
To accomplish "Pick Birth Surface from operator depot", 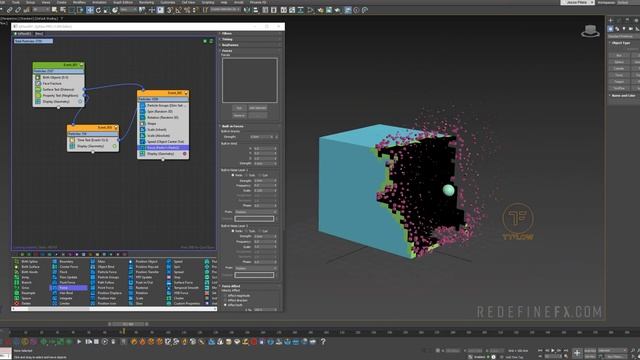I will [x=27, y=267].
